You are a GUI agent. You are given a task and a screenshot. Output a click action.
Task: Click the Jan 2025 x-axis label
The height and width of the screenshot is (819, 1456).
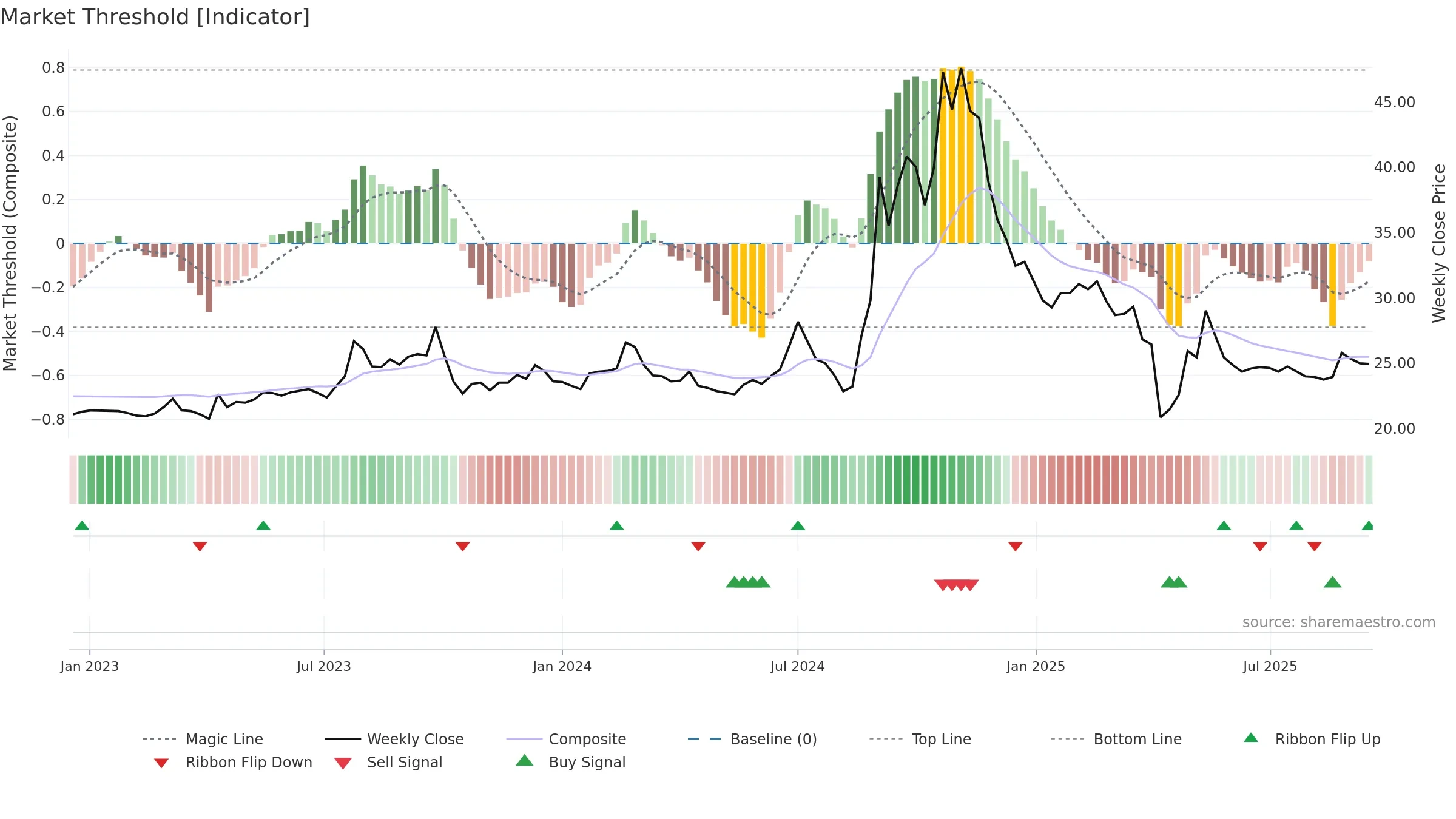(1036, 666)
